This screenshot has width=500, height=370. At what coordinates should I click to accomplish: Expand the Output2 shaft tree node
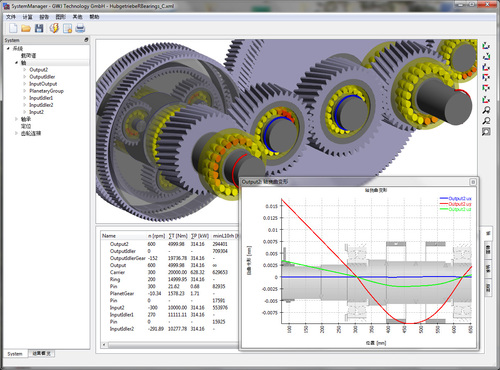(x=25, y=70)
